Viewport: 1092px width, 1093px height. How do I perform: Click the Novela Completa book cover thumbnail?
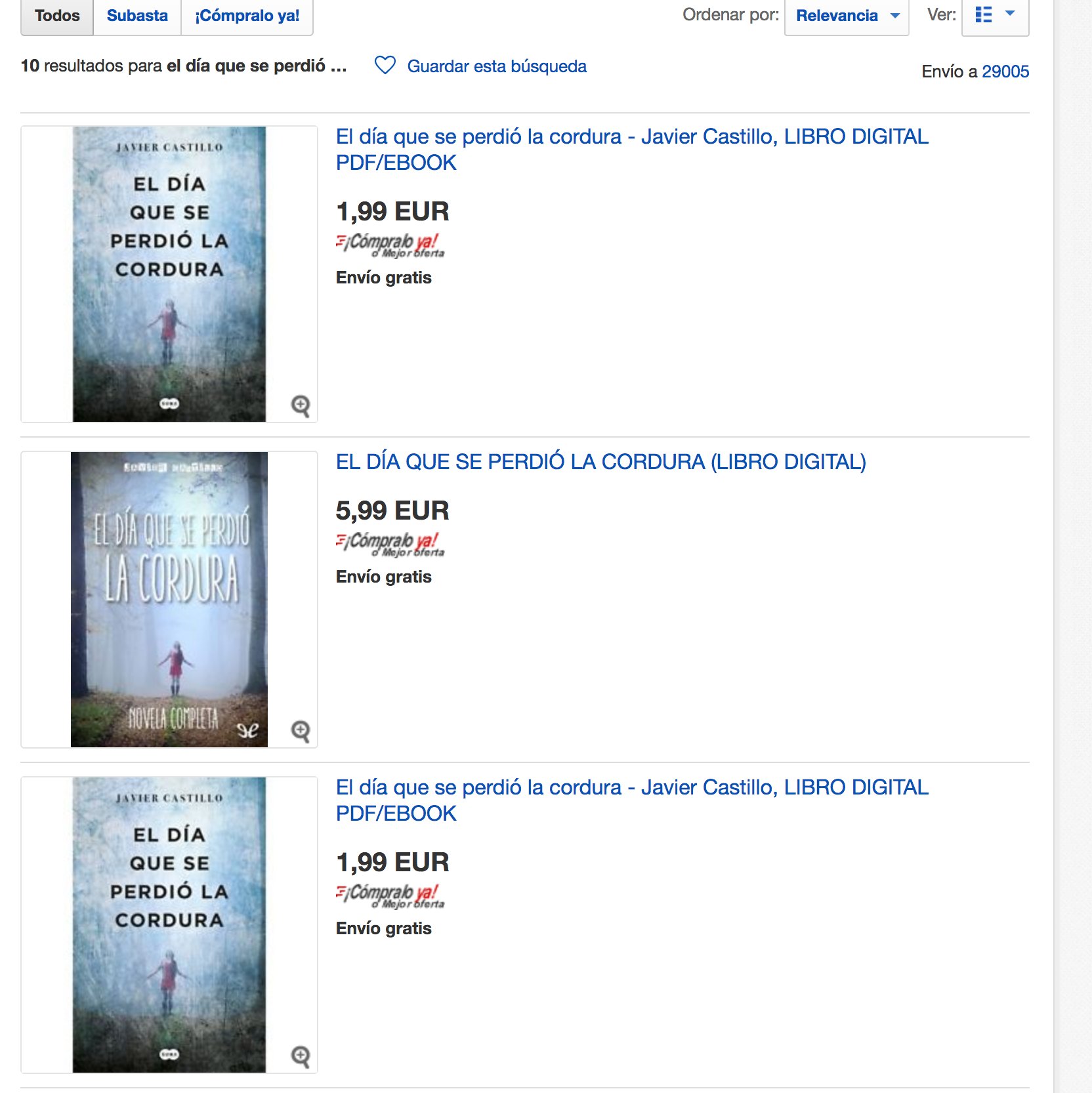(169, 600)
